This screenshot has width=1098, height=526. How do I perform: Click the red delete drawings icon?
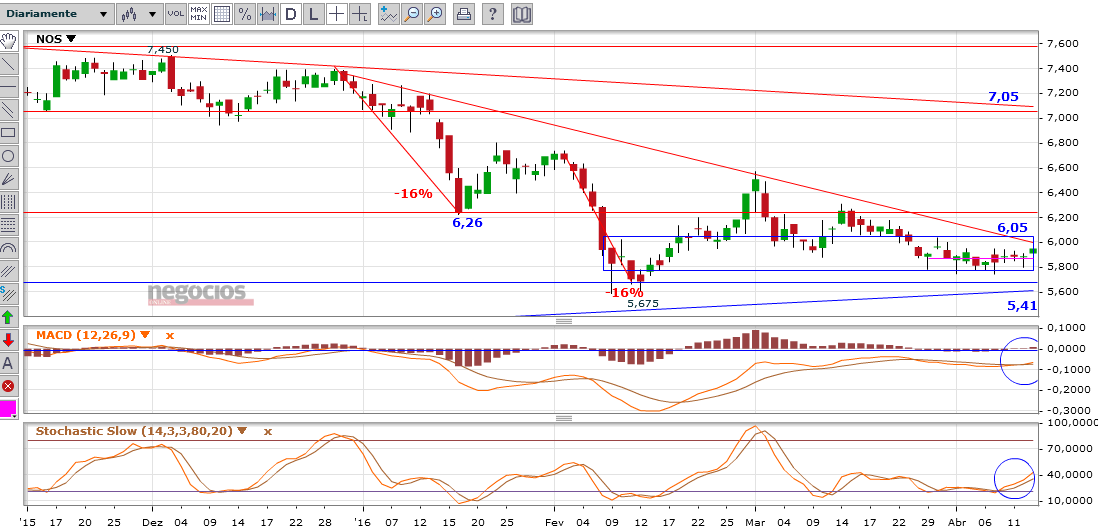pyautogui.click(x=8, y=386)
